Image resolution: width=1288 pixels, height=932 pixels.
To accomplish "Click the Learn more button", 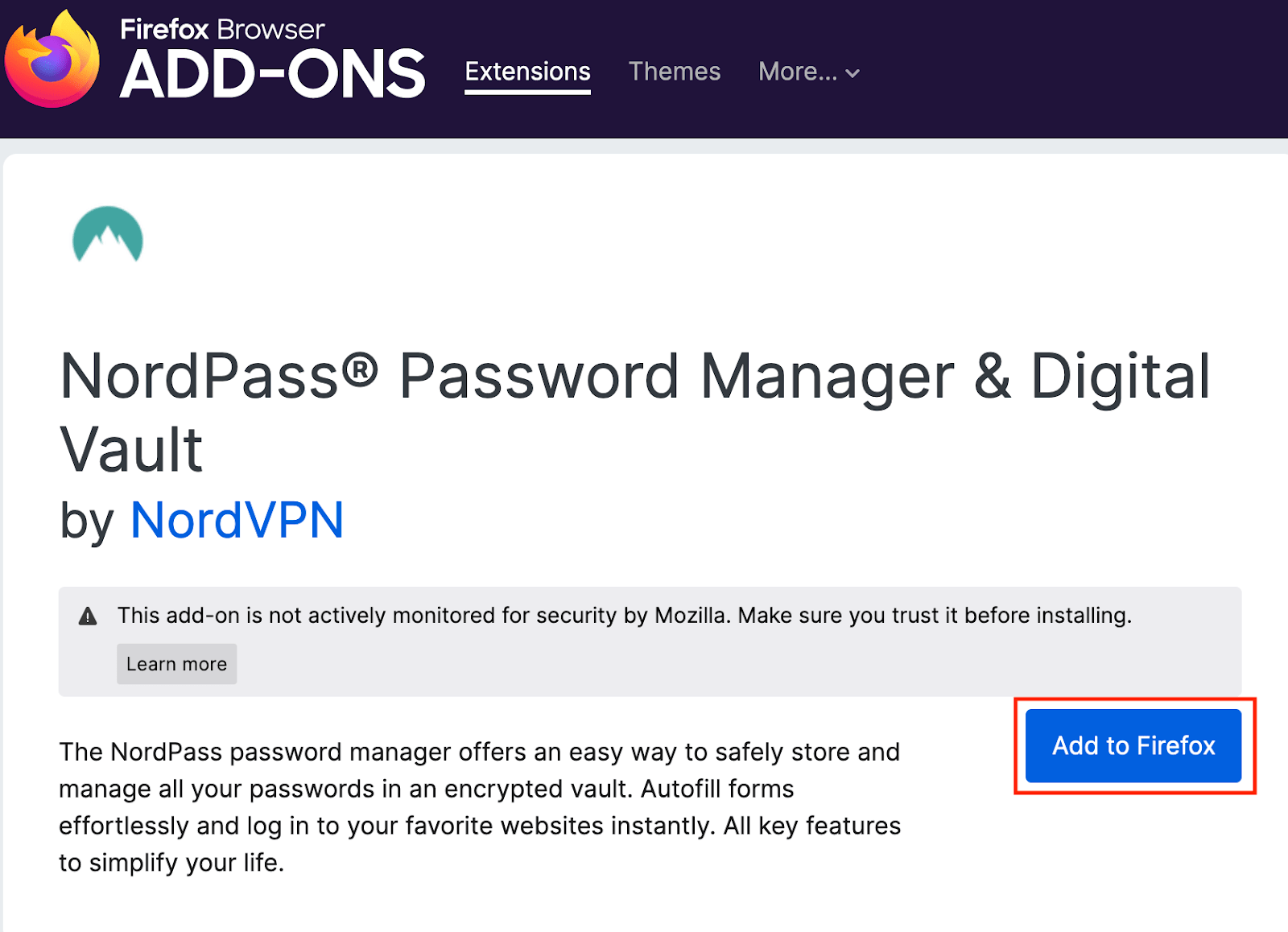I will click(176, 663).
